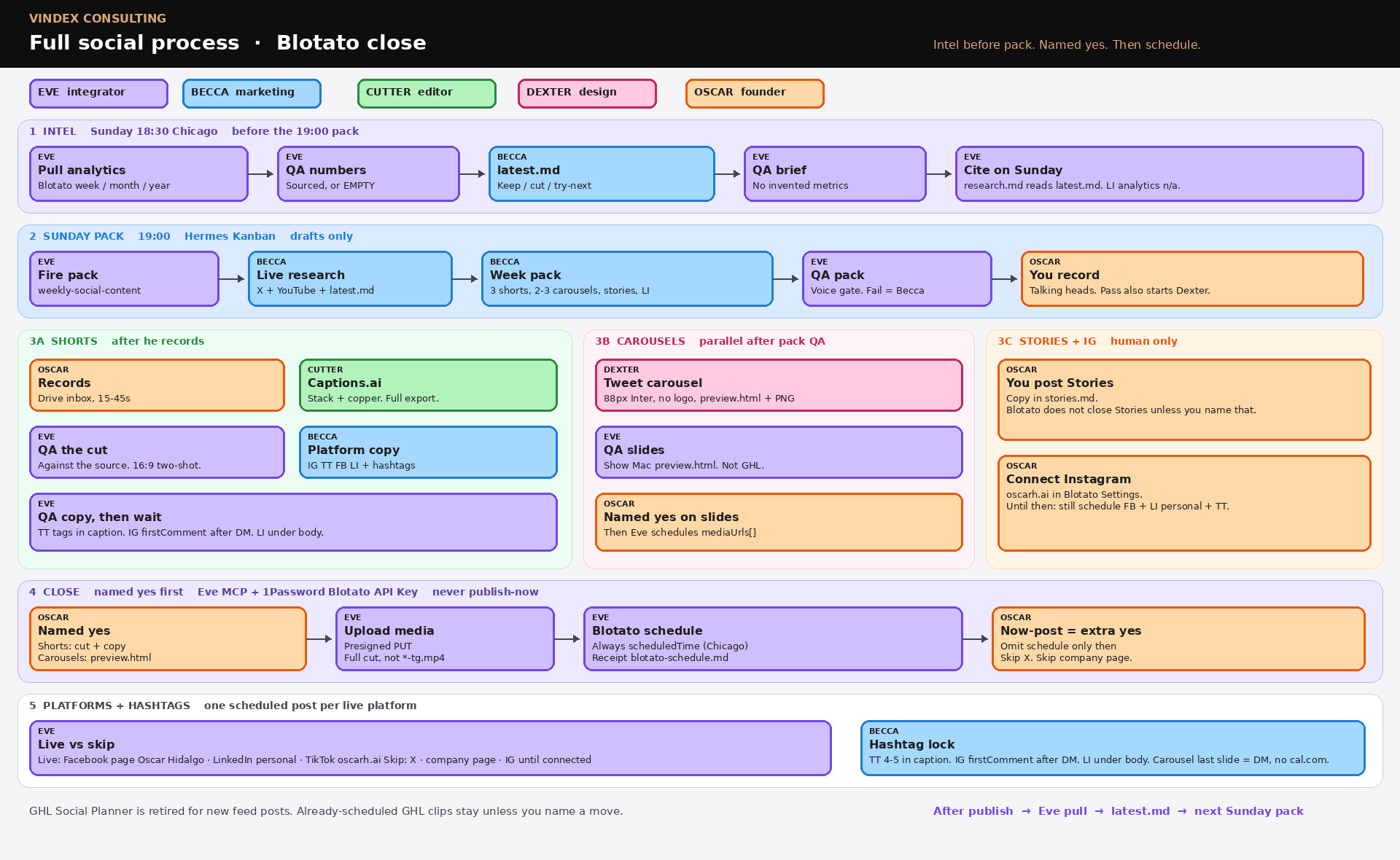Select the QA numbers card

pos(368,173)
